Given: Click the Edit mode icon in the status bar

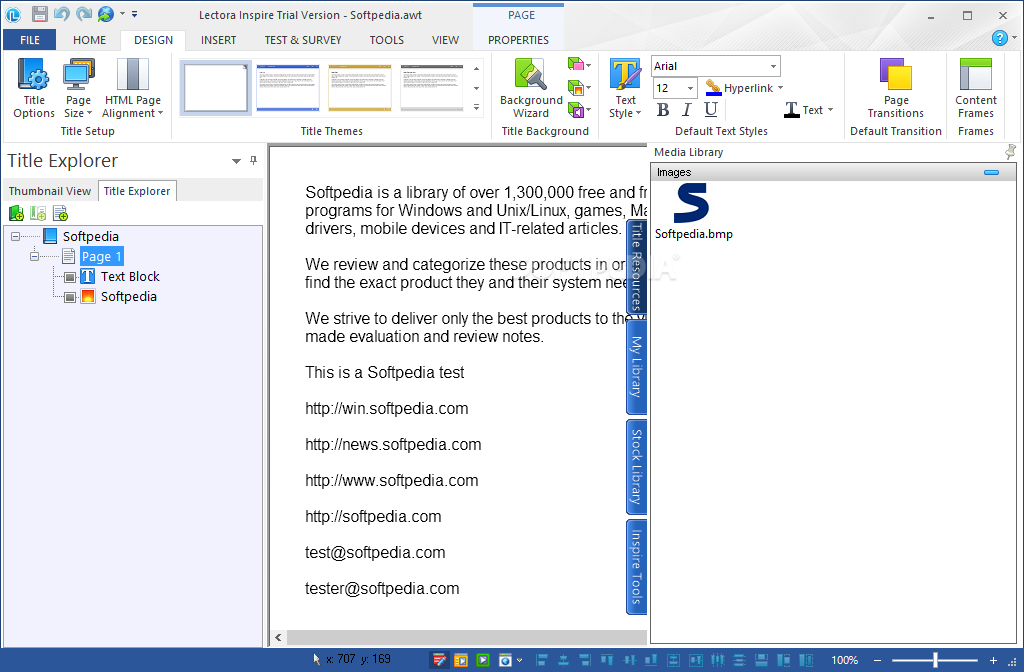Looking at the screenshot, I should tap(440, 660).
